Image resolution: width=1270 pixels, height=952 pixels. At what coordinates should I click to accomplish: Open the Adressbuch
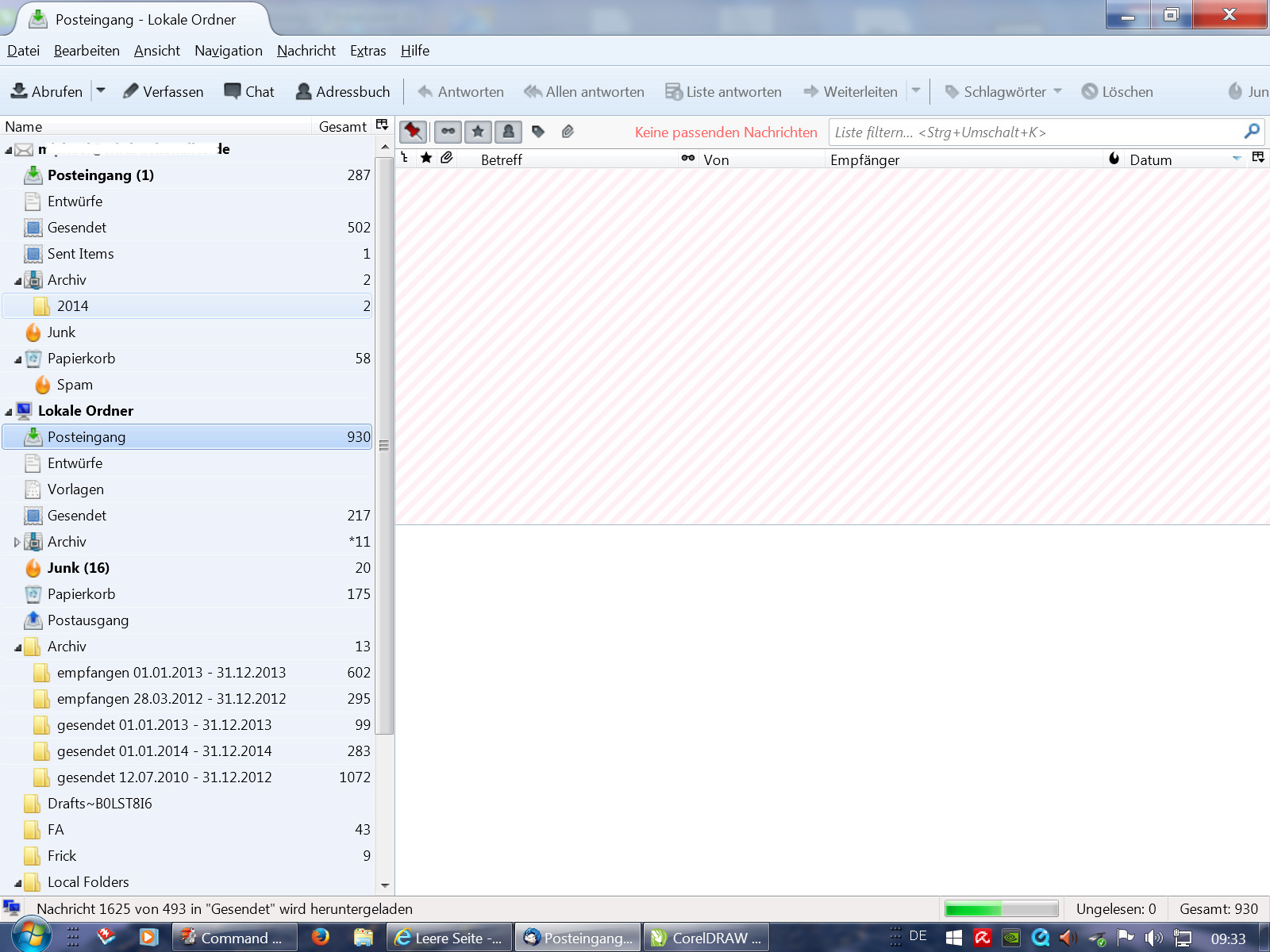click(x=343, y=92)
